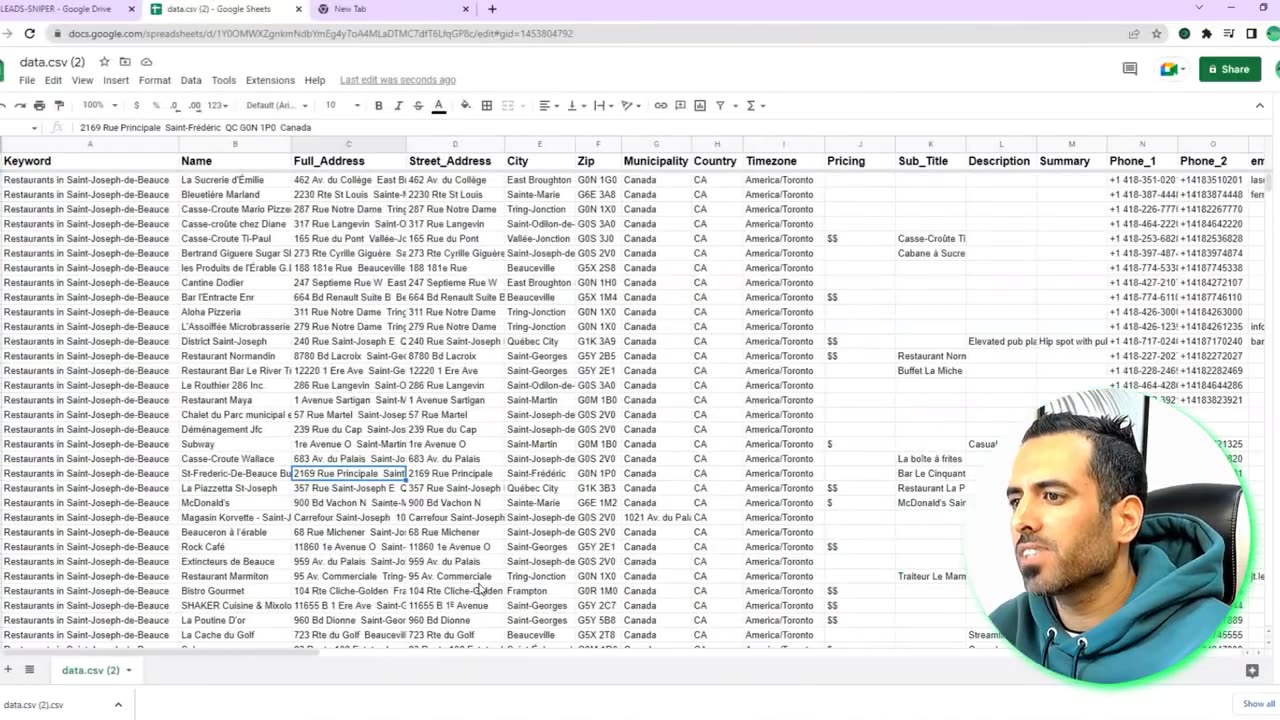Image resolution: width=1280 pixels, height=720 pixels.
Task: Format as percent icon
Action: (x=155, y=105)
